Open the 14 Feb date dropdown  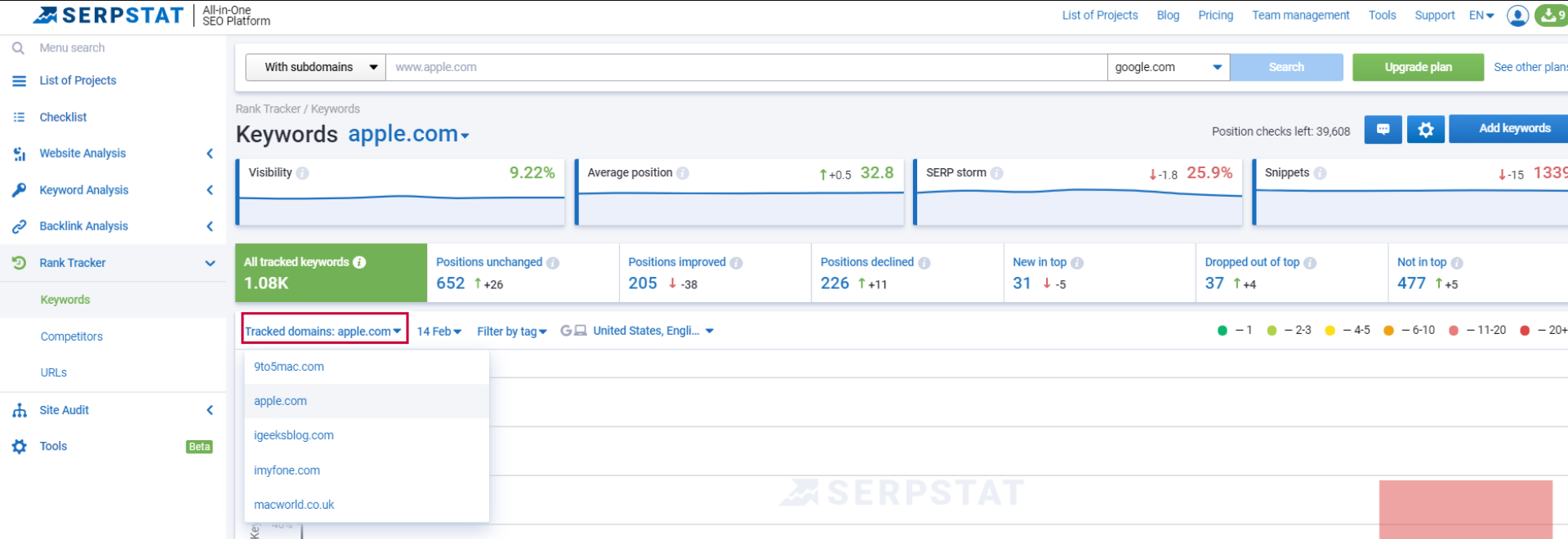439,332
